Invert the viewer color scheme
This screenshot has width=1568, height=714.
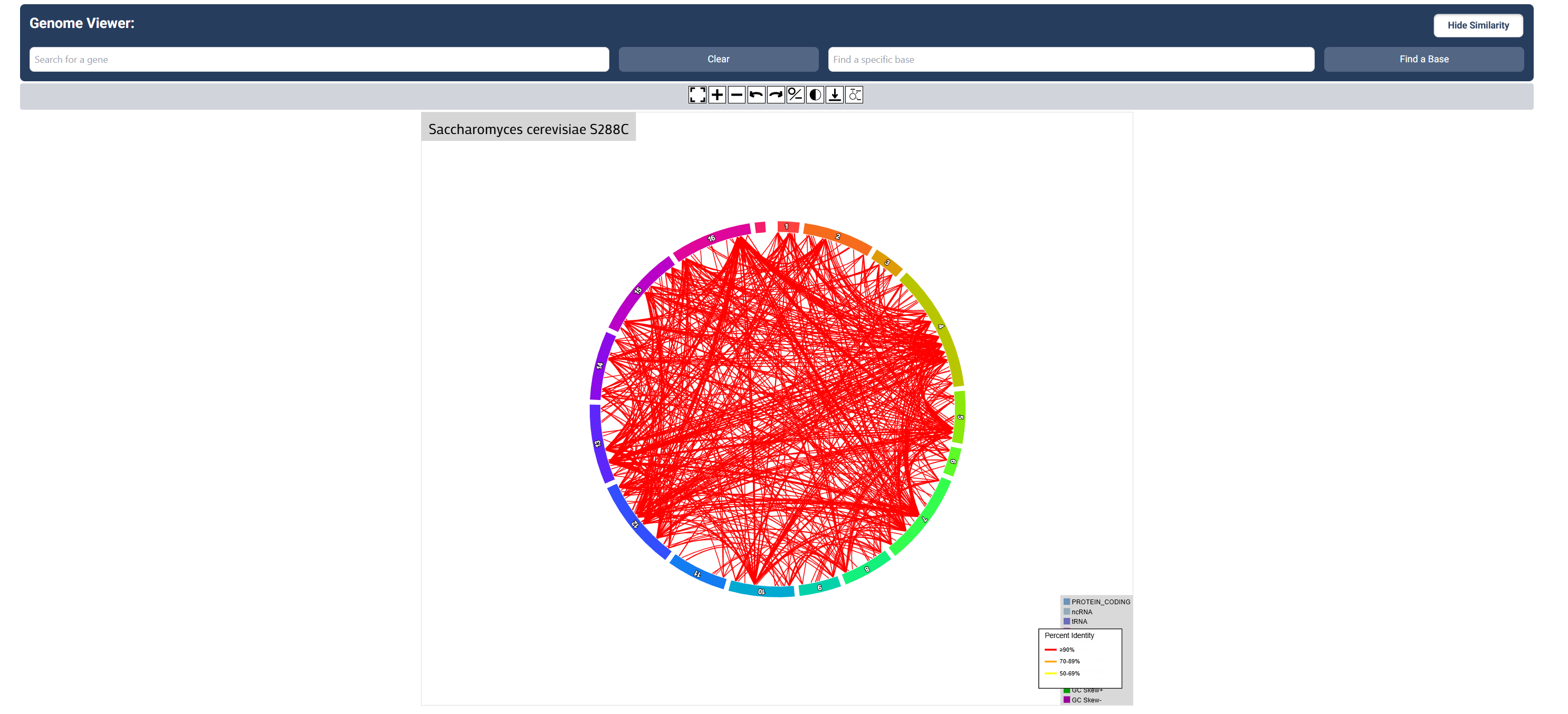pyautogui.click(x=814, y=94)
